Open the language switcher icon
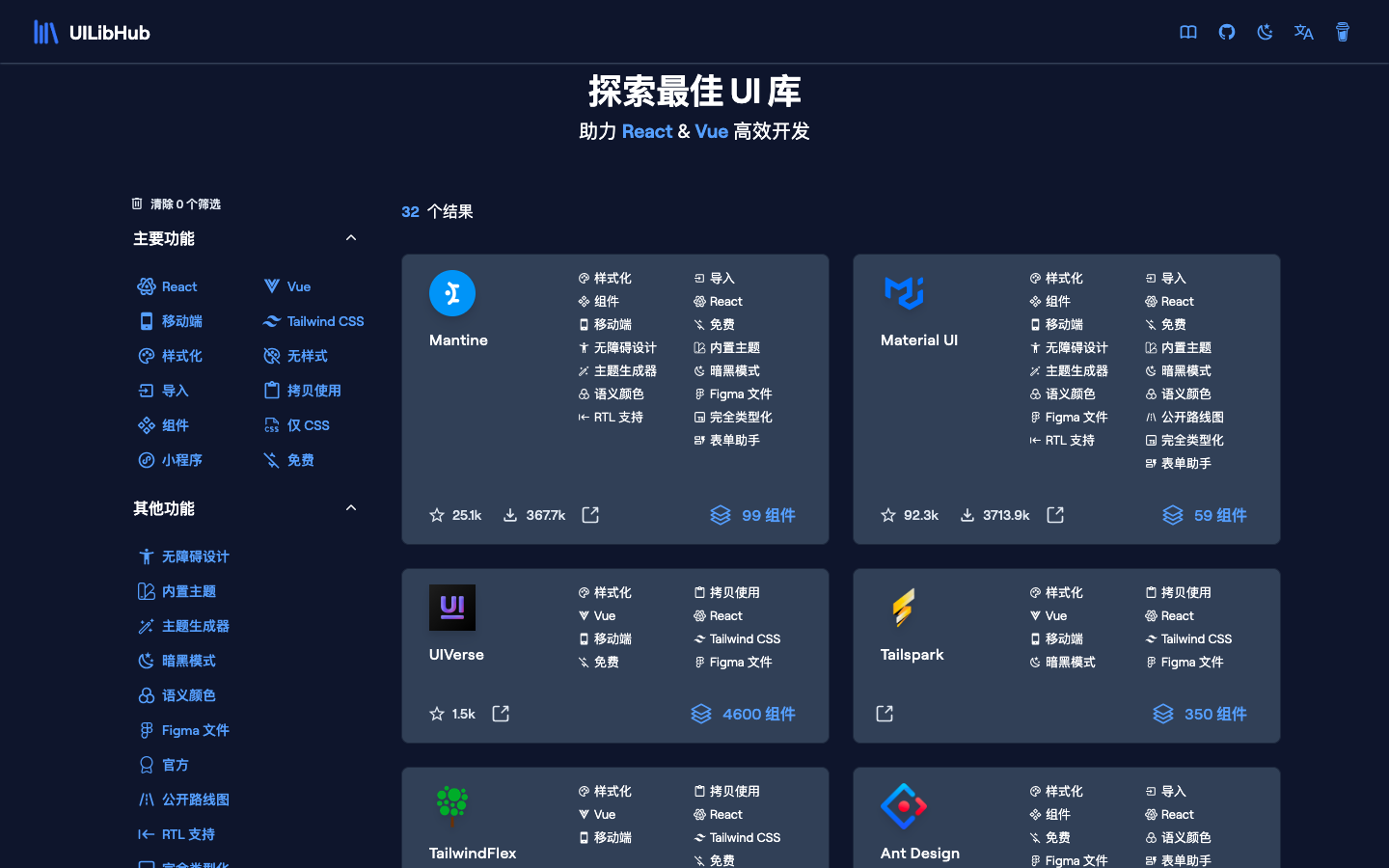1389x868 pixels. [1303, 31]
